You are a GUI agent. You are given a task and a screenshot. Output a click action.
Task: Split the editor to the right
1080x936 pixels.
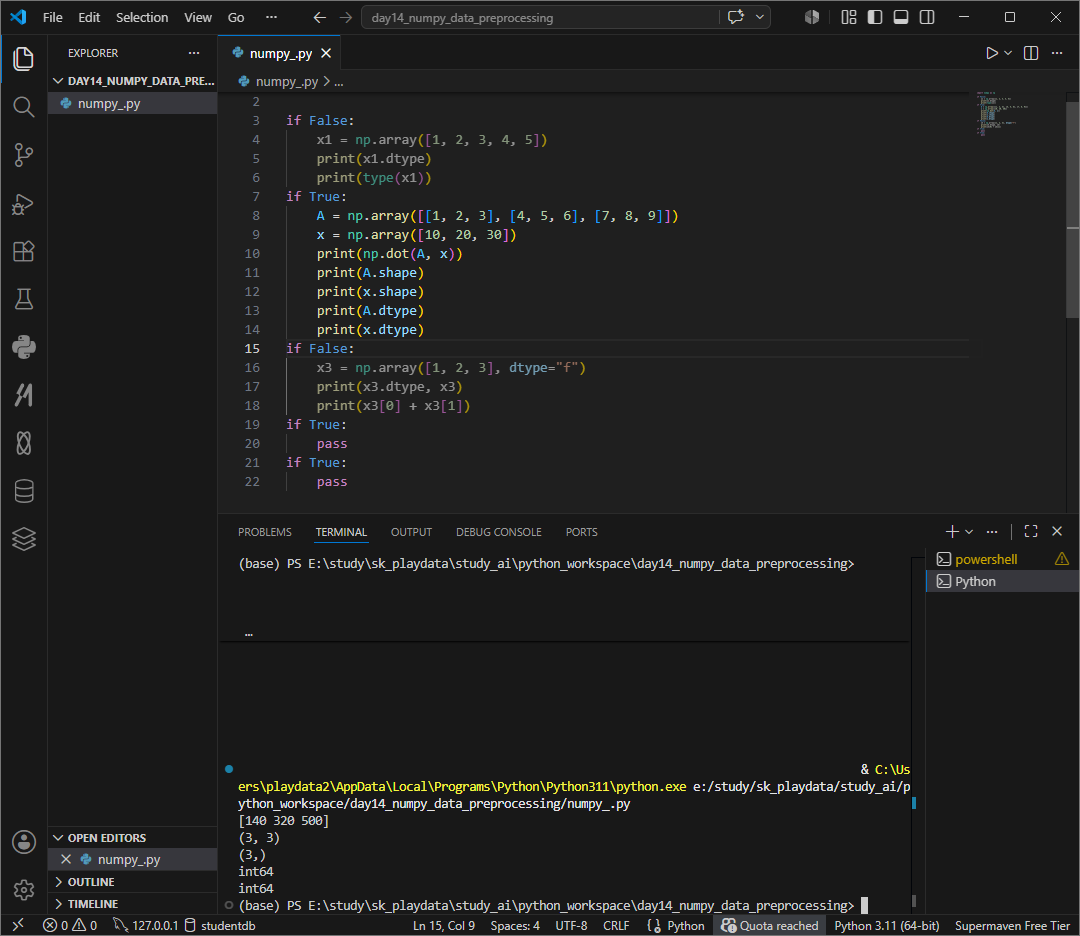[1031, 53]
